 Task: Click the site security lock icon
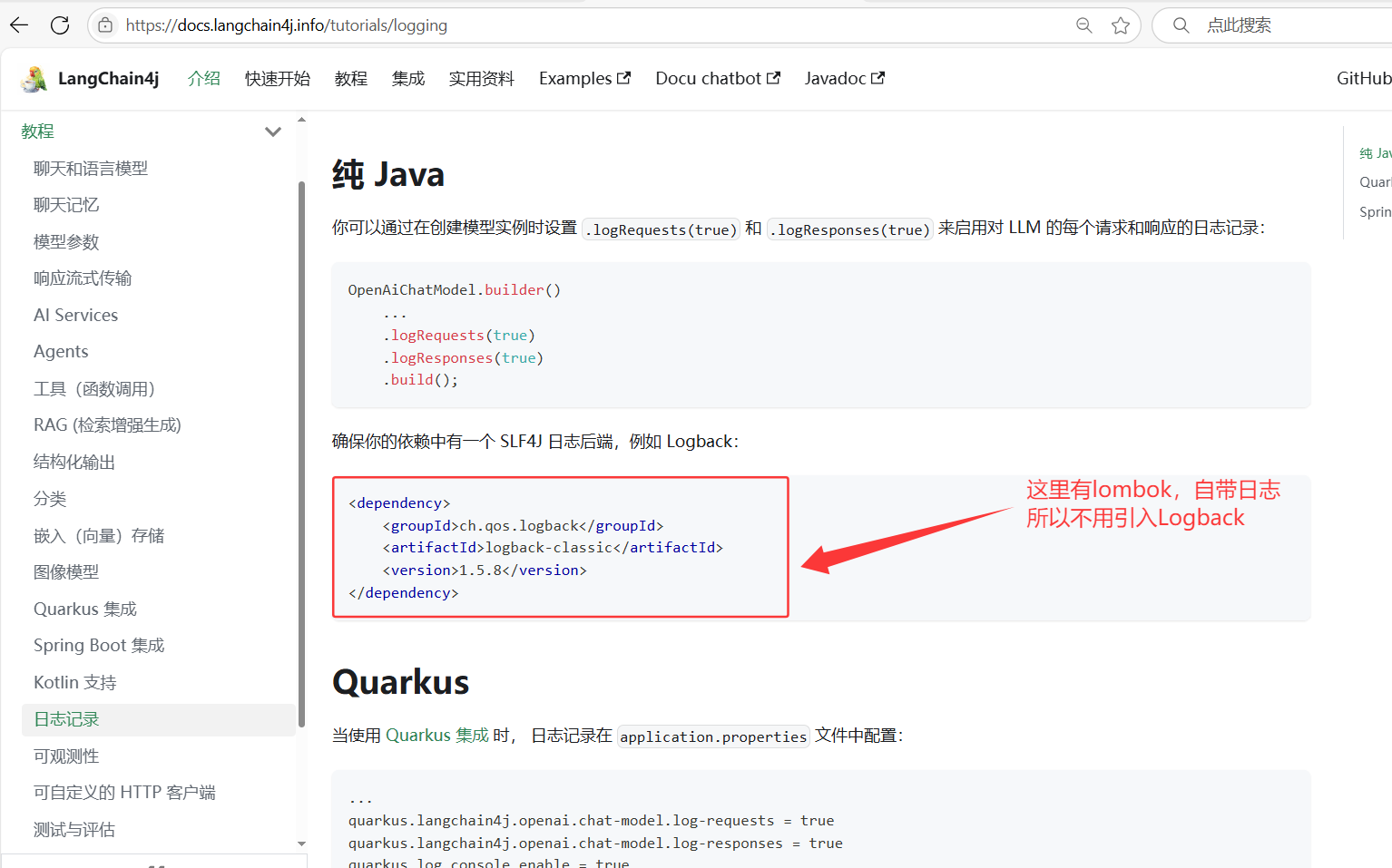[106, 25]
